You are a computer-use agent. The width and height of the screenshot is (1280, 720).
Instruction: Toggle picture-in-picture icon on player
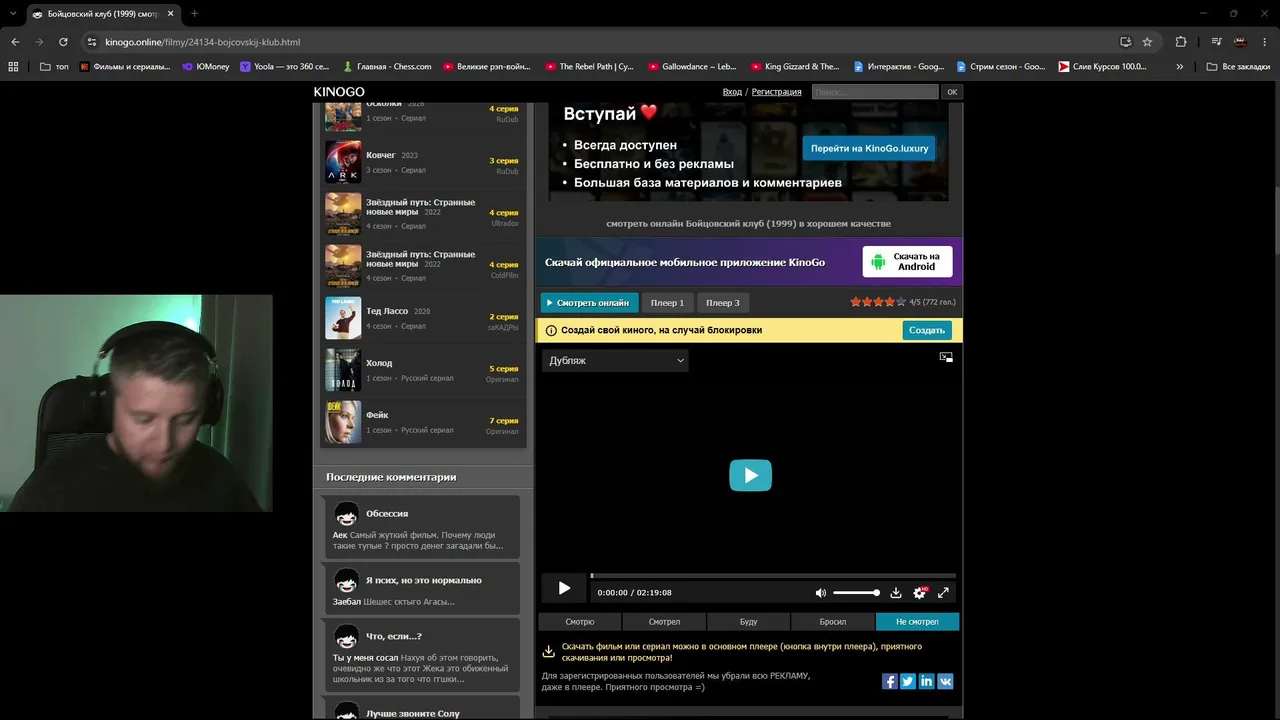(x=946, y=357)
